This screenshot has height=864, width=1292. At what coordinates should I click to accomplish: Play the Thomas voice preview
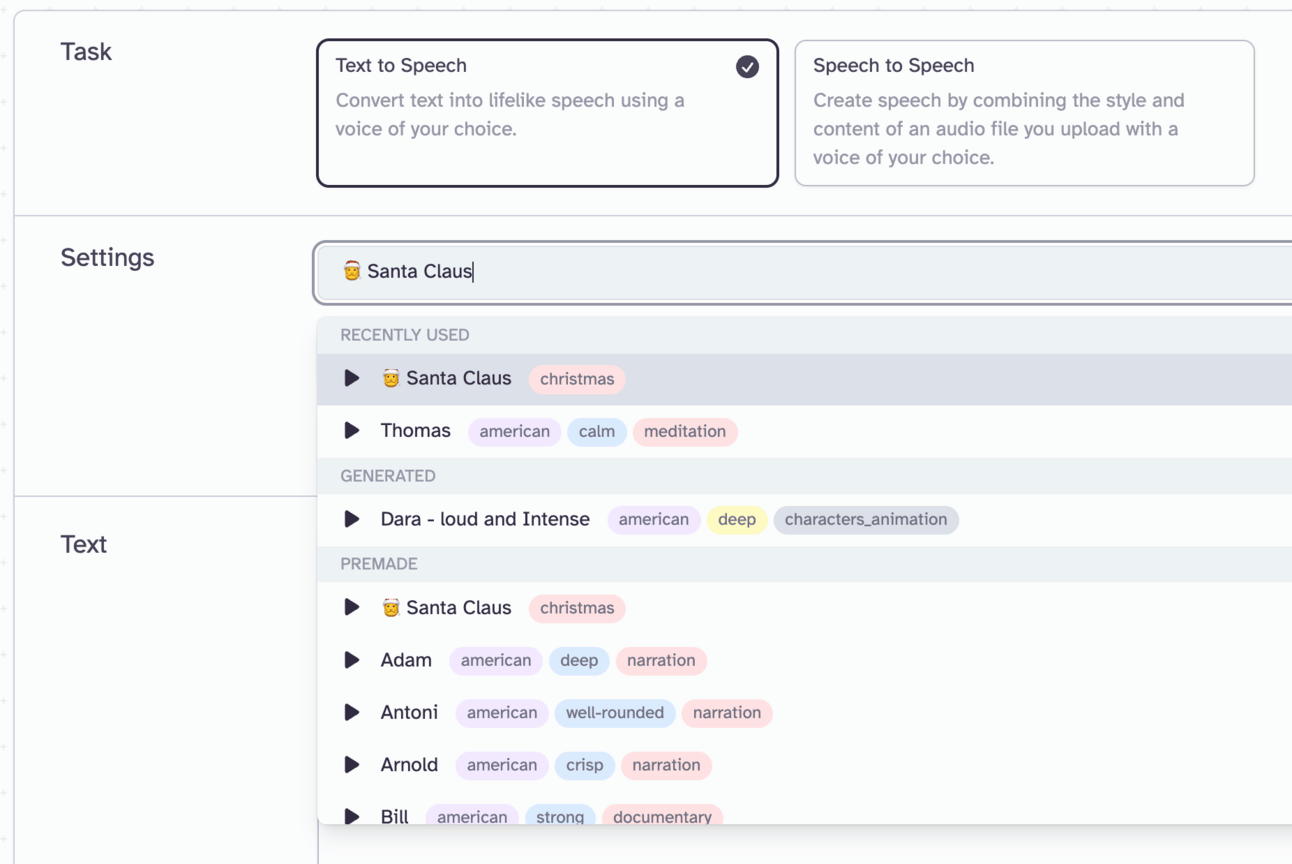[352, 431]
